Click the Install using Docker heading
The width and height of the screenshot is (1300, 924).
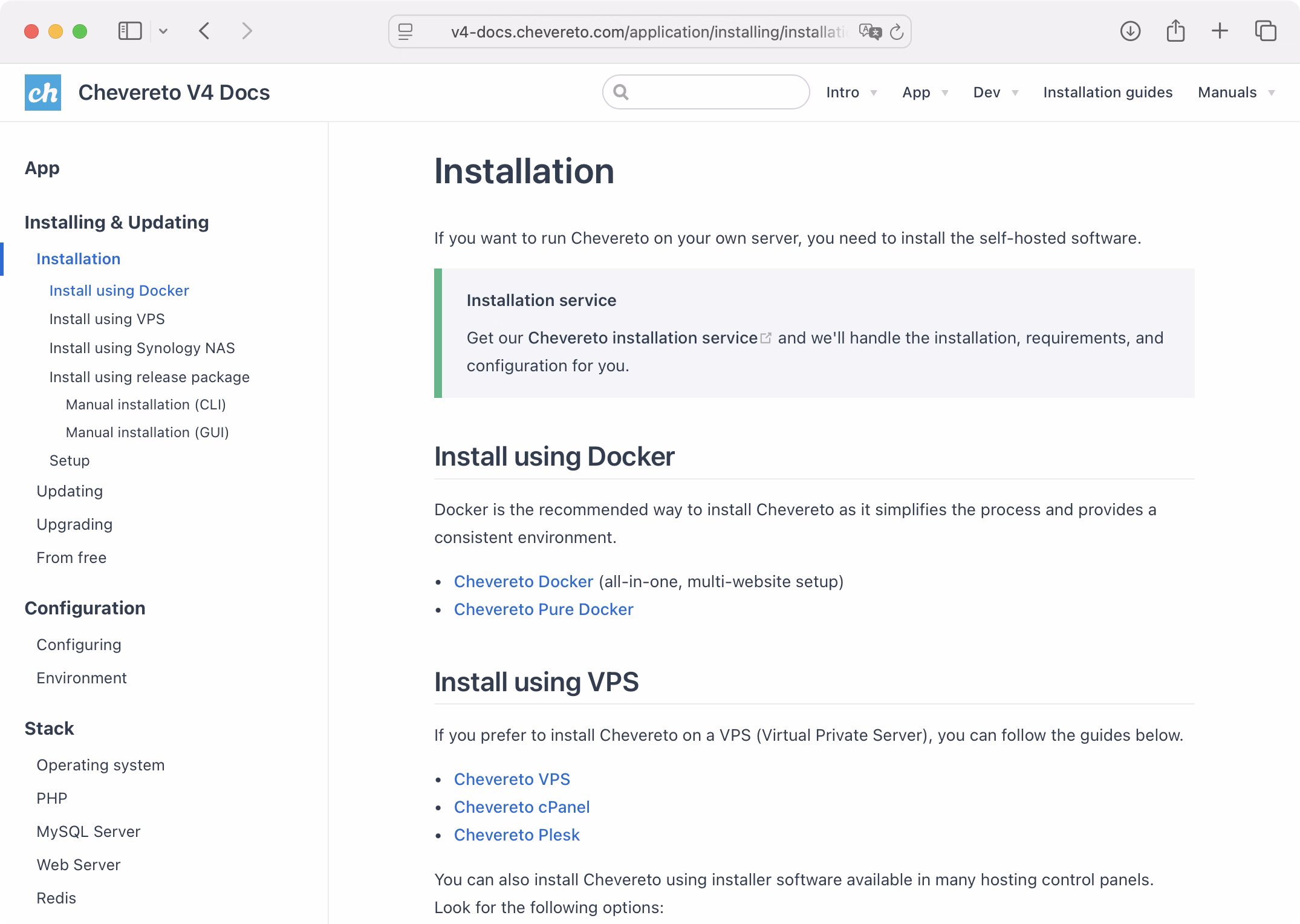554,457
